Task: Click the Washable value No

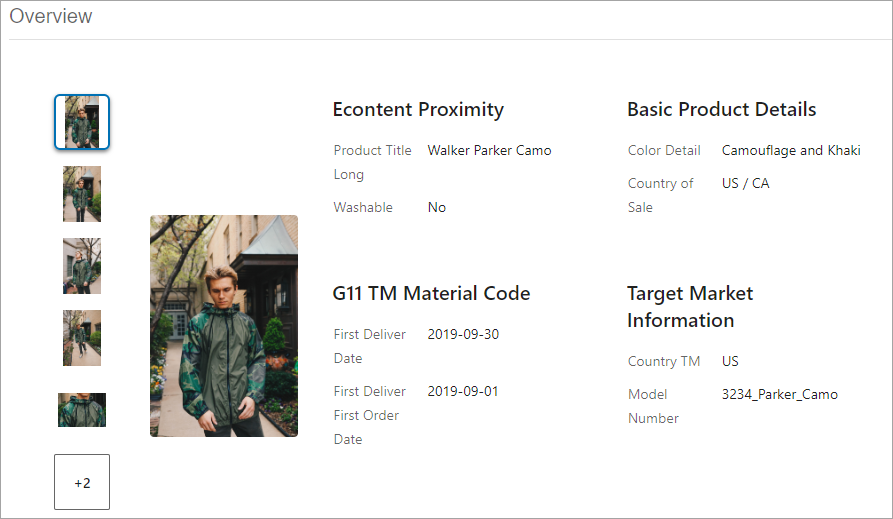Action: point(437,207)
